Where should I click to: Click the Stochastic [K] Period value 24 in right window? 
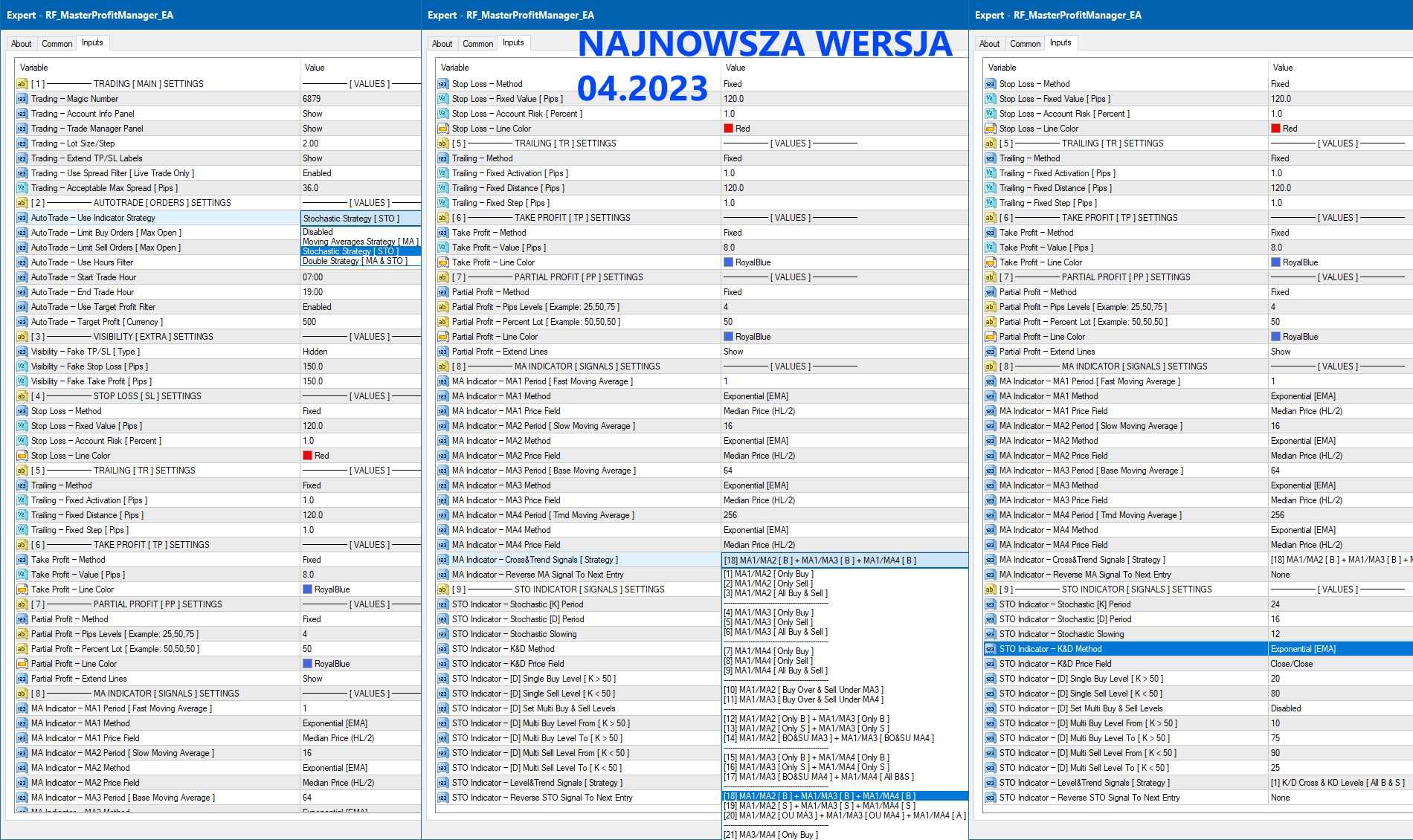point(1275,604)
